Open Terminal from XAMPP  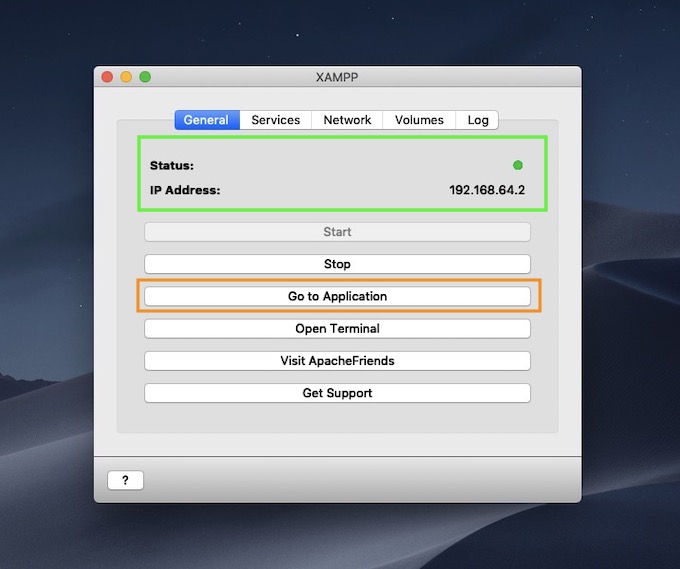[x=337, y=329]
